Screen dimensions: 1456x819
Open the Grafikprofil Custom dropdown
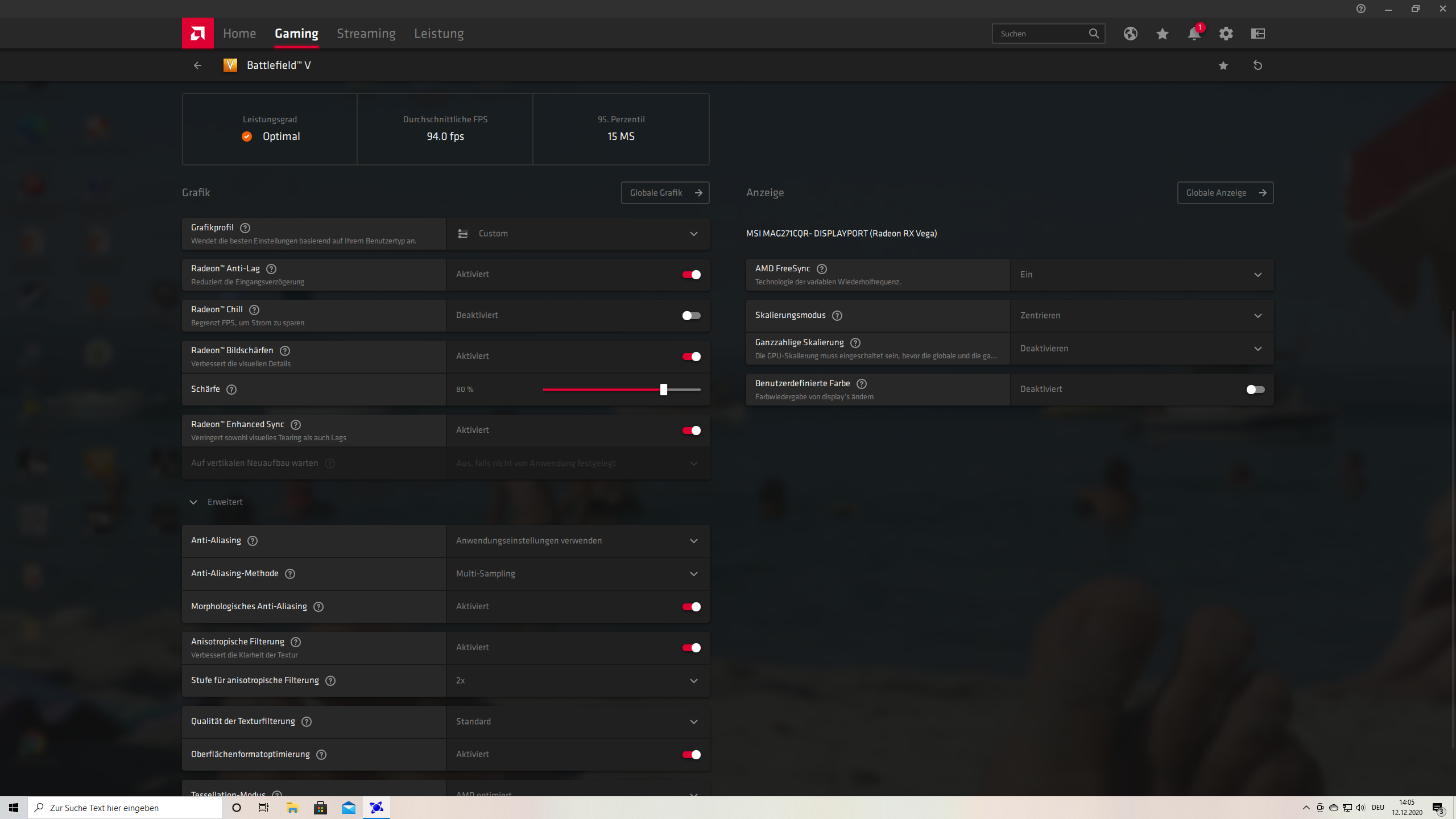coord(577,234)
